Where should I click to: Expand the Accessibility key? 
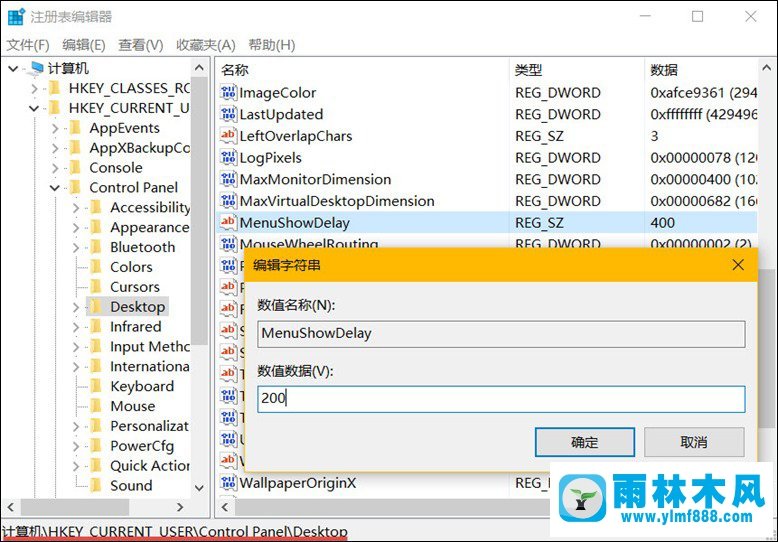point(76,208)
